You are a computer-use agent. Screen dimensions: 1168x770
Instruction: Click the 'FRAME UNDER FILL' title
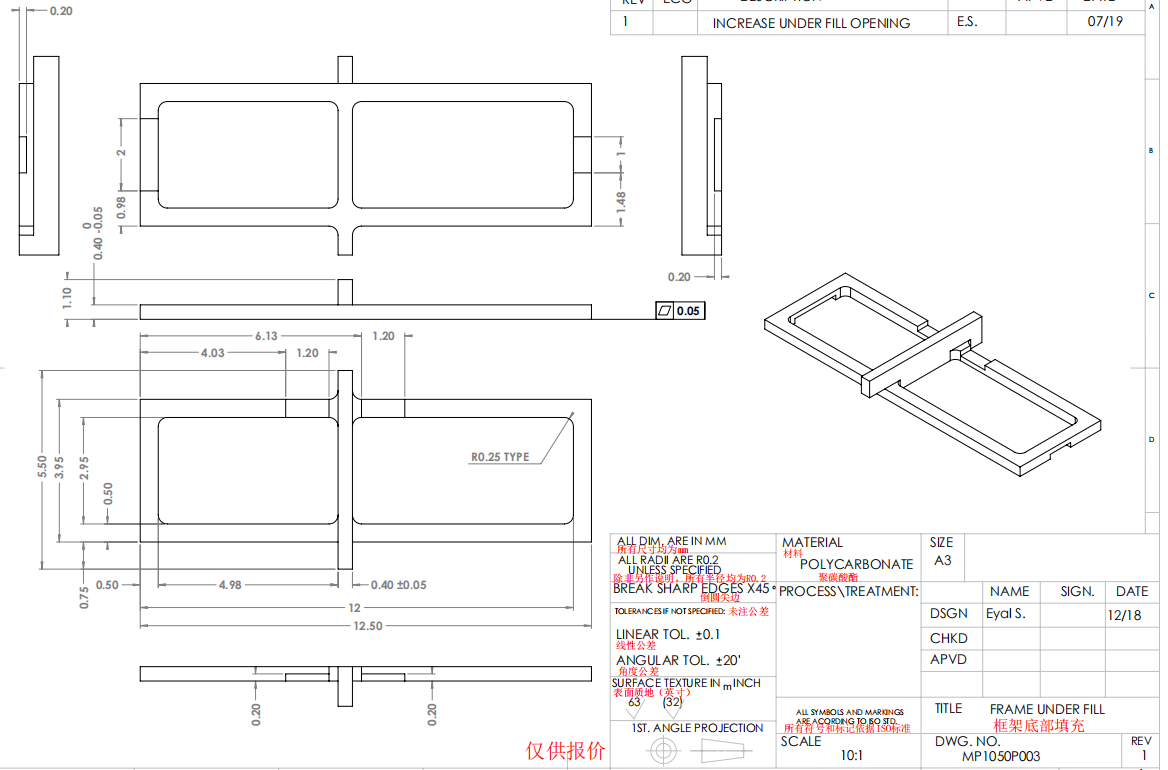pos(1047,709)
